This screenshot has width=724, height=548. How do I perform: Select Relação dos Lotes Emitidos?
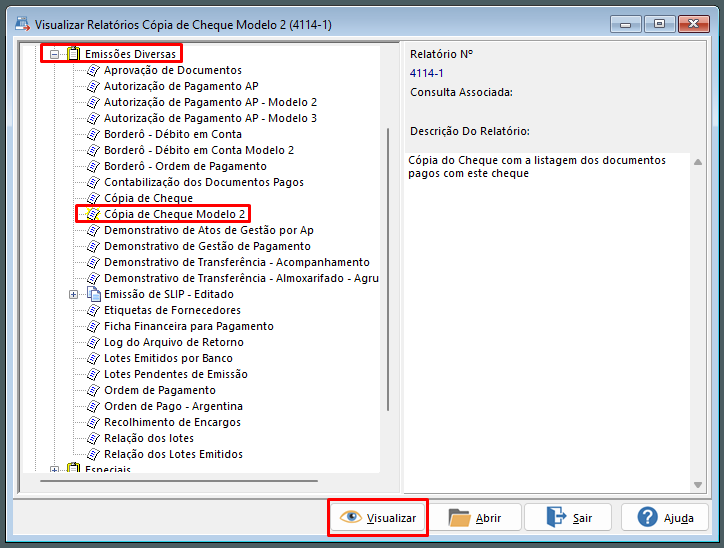173,454
